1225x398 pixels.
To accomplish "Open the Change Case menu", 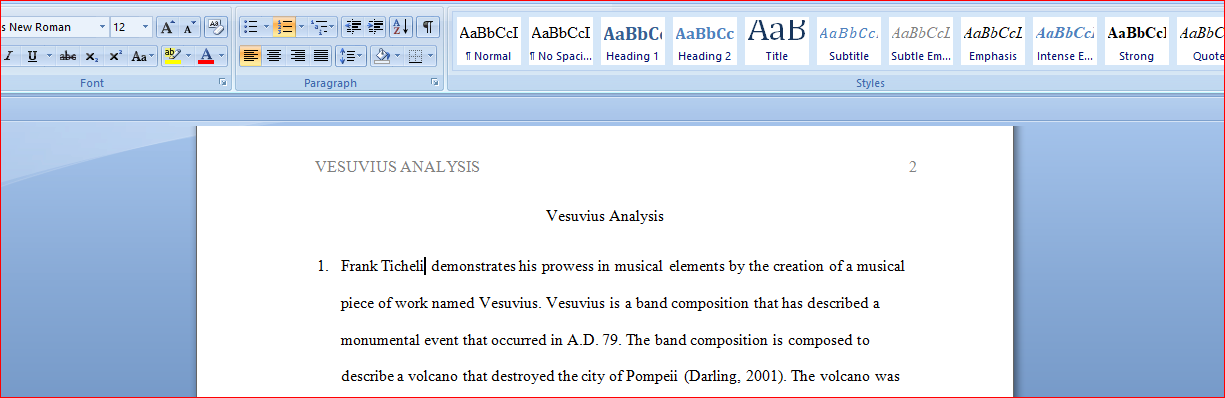I will coord(142,56).
